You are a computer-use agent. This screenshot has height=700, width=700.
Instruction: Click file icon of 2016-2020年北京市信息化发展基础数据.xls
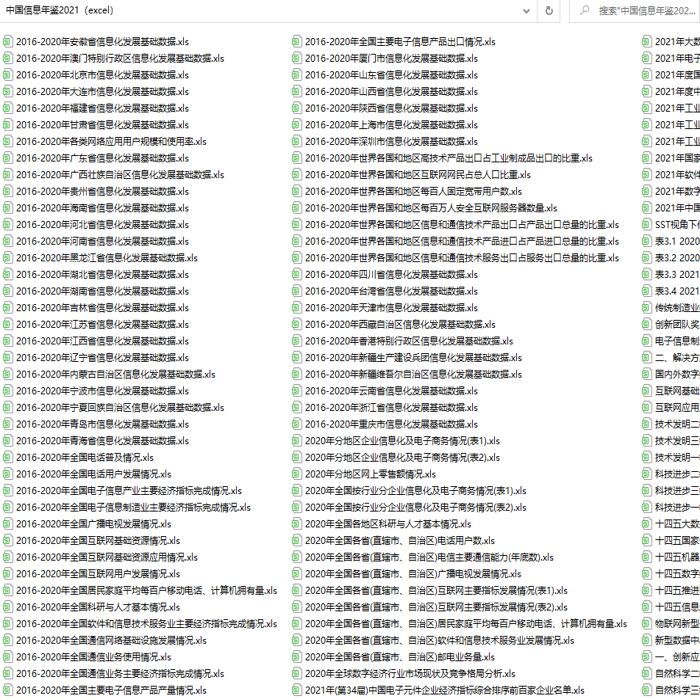(8, 75)
